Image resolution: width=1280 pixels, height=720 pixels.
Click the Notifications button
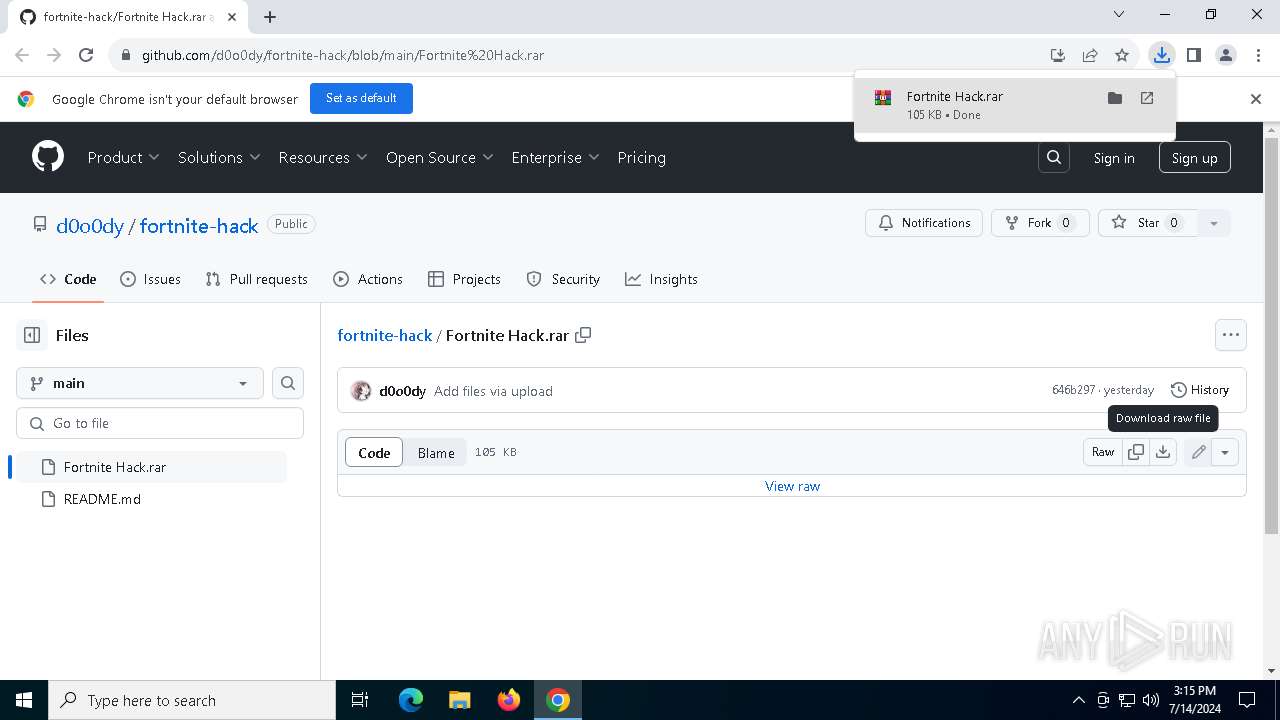[924, 223]
